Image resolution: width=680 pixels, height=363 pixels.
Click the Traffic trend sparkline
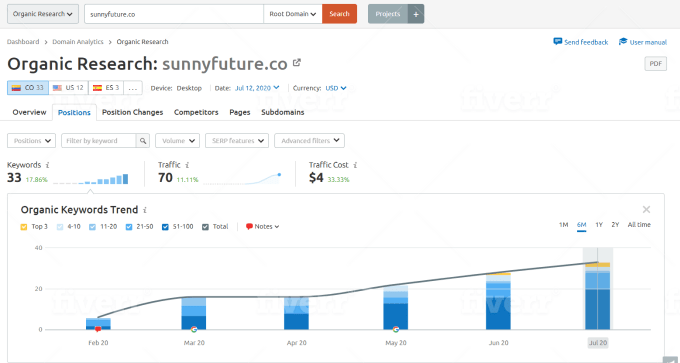point(242,179)
